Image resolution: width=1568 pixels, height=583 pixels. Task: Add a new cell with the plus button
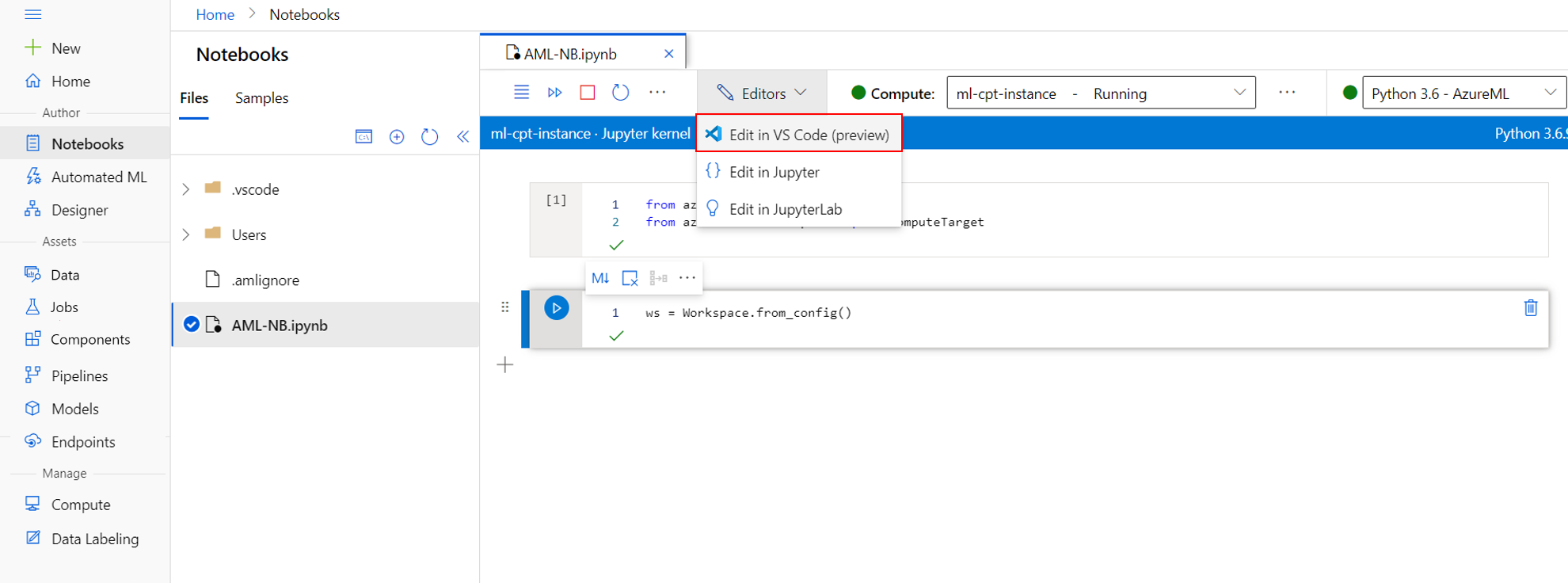coord(505,364)
